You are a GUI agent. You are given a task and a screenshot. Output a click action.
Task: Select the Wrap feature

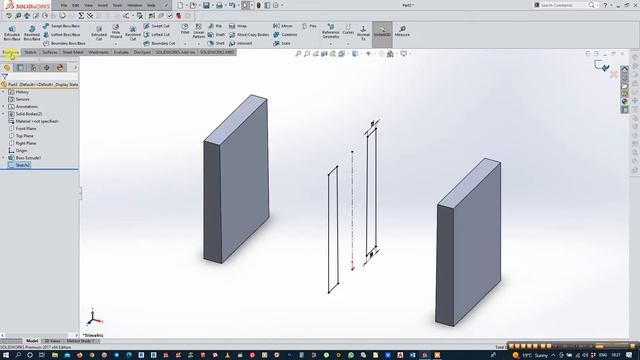coord(238,26)
